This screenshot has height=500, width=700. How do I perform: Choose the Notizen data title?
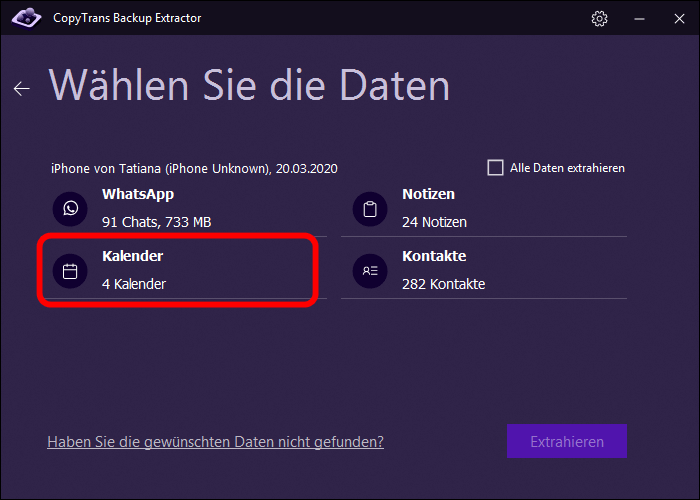(x=429, y=194)
